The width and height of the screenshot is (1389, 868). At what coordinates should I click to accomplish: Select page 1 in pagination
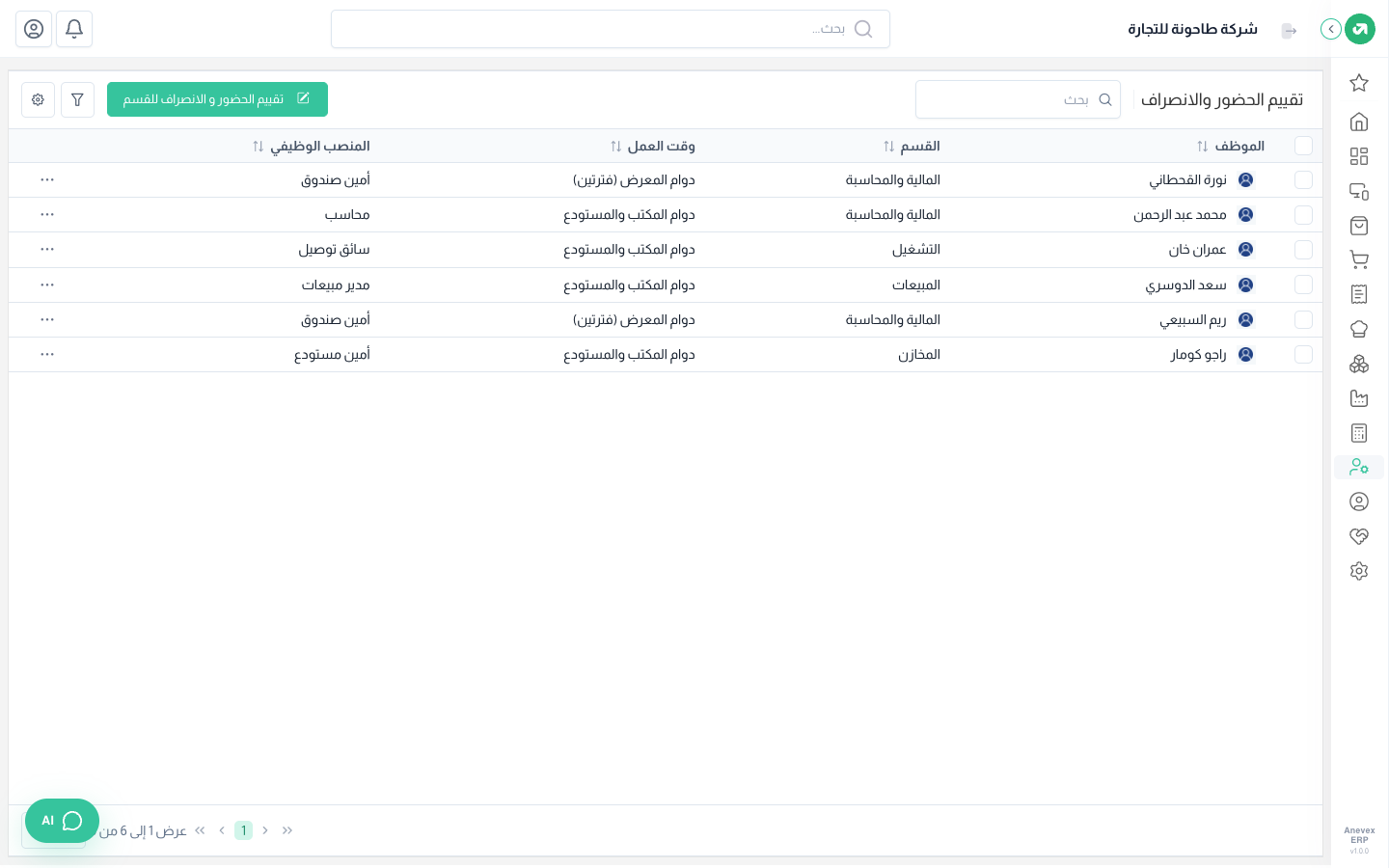[243, 830]
